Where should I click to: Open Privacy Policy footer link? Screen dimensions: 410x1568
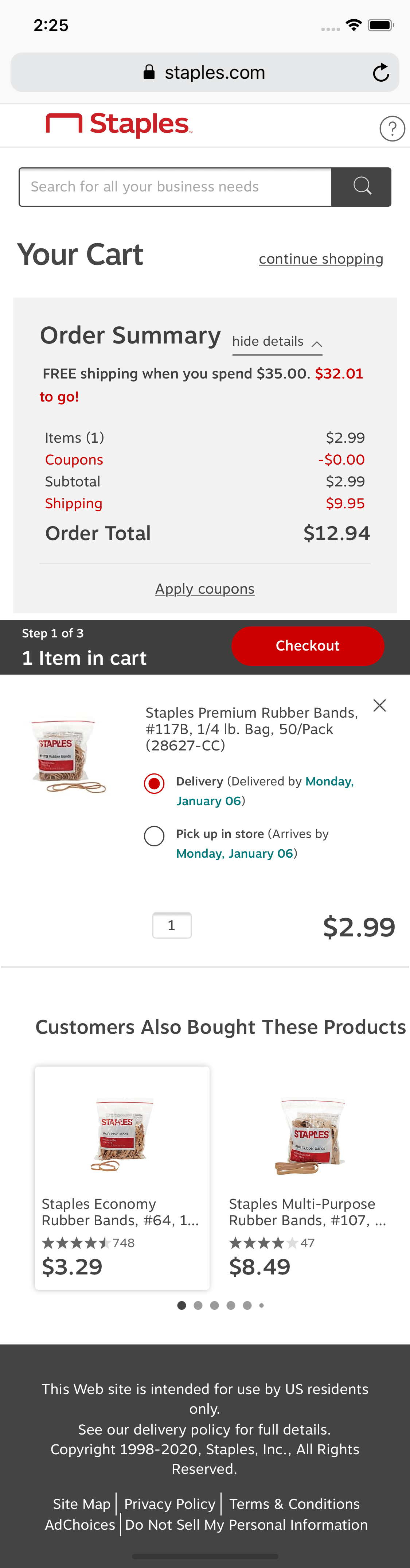point(170,1503)
